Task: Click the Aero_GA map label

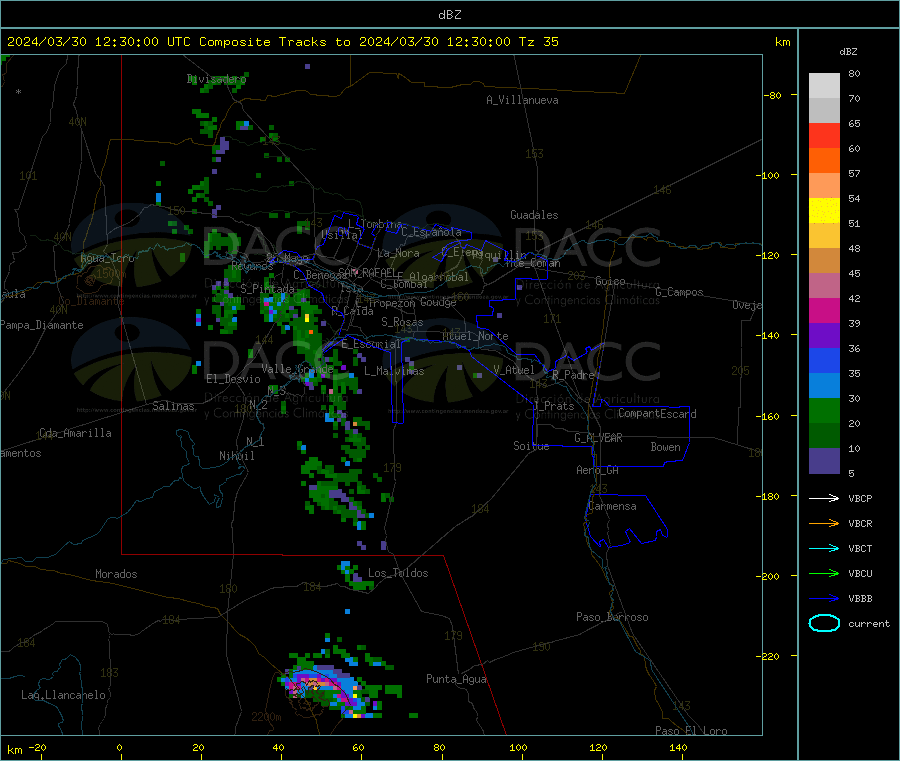Action: [x=598, y=471]
